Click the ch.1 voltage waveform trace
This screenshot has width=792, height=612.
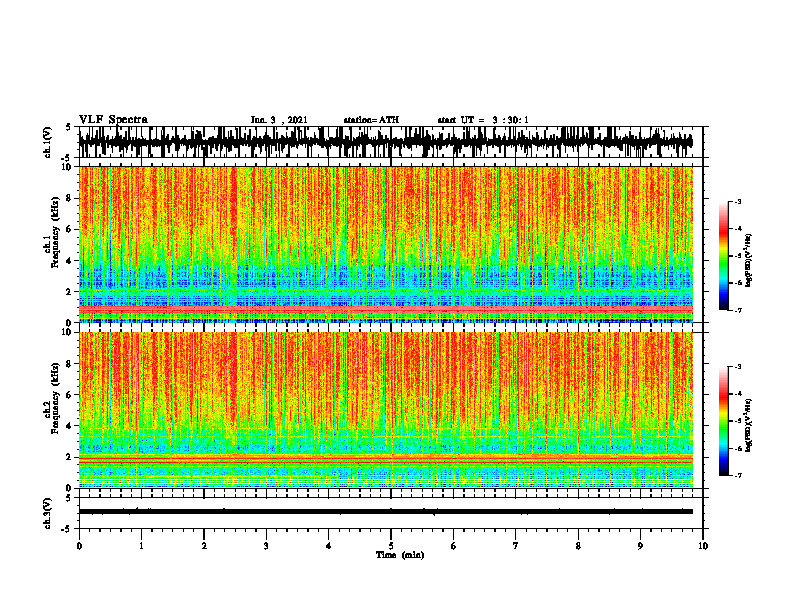pyautogui.click(x=386, y=142)
